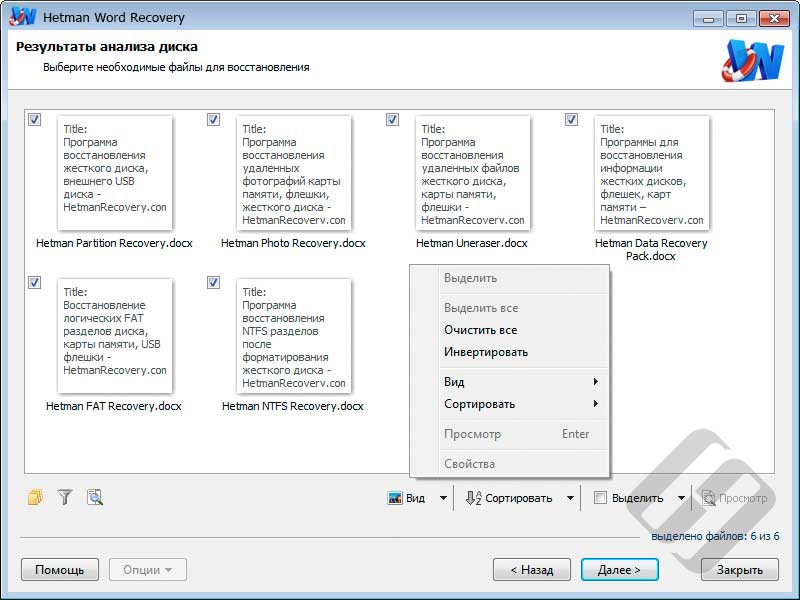Screen dimensions: 800x600
Task: Maximize the Hetman Word Recovery window
Action: point(741,18)
